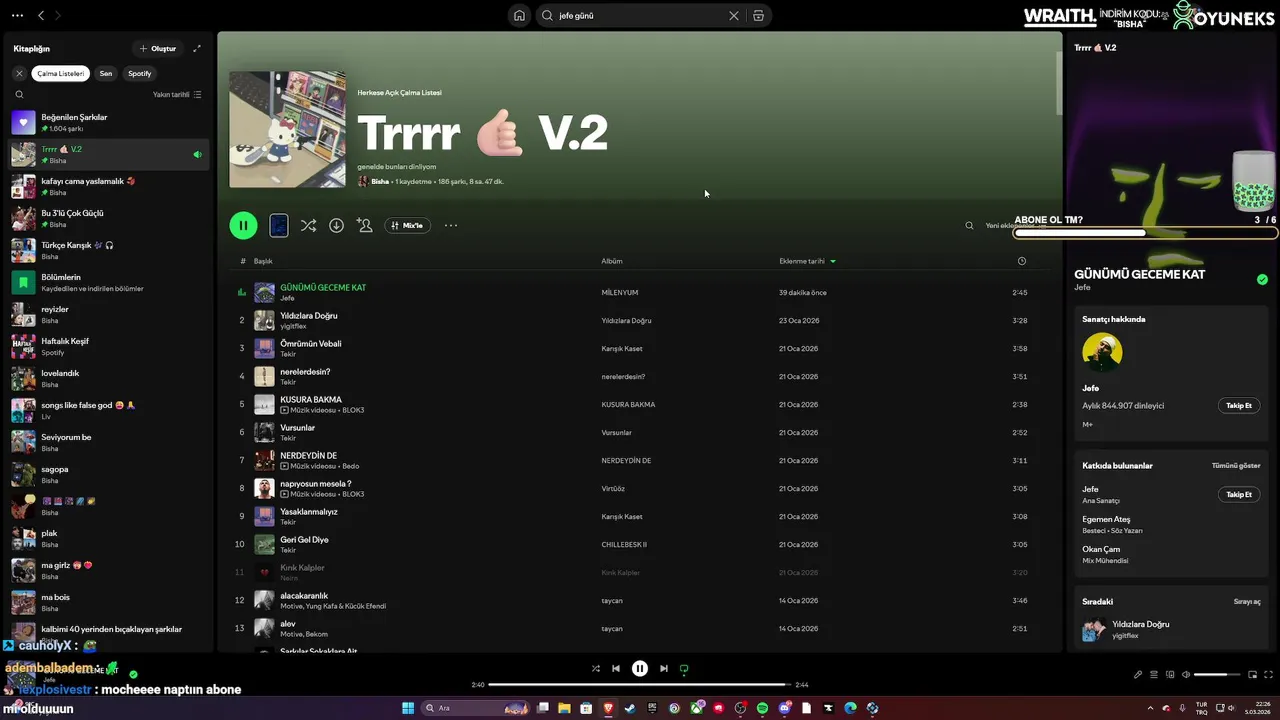Viewport: 1280px width, 720px height.
Task: Sort tracks by the Başlık column
Action: (263, 261)
